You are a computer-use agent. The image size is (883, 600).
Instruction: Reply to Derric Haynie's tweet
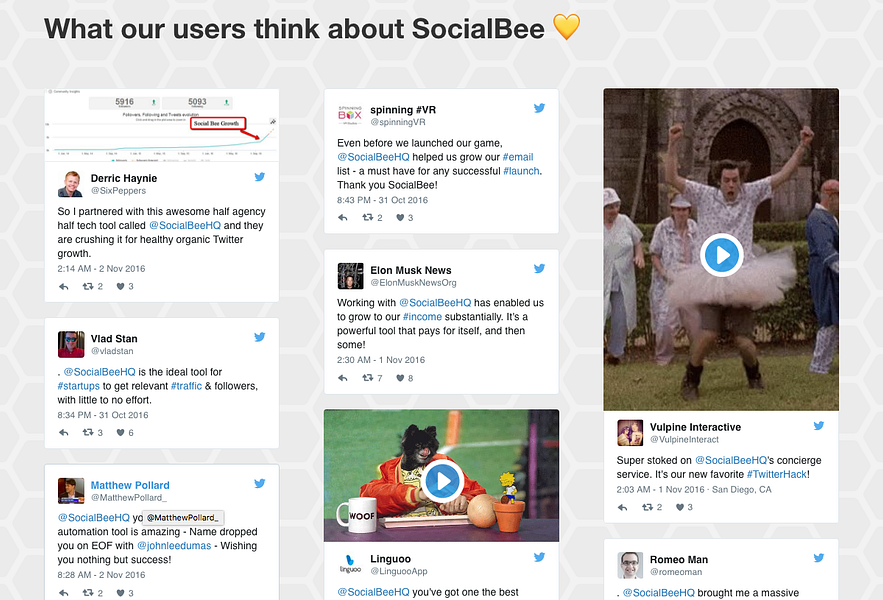[64, 287]
